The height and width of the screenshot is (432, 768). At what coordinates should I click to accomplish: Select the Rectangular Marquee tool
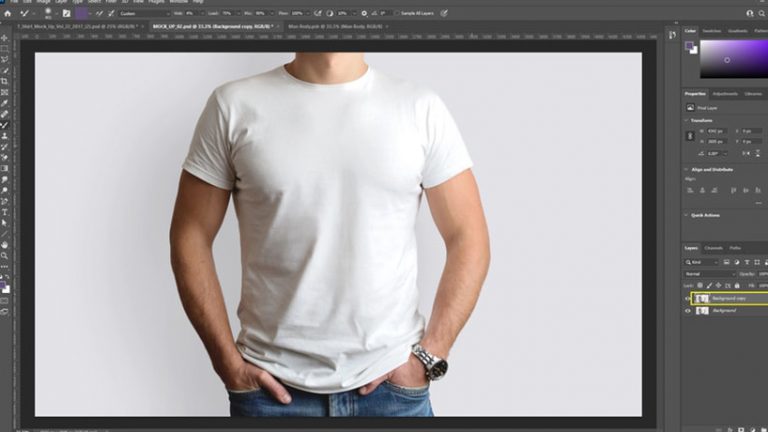click(x=4, y=49)
